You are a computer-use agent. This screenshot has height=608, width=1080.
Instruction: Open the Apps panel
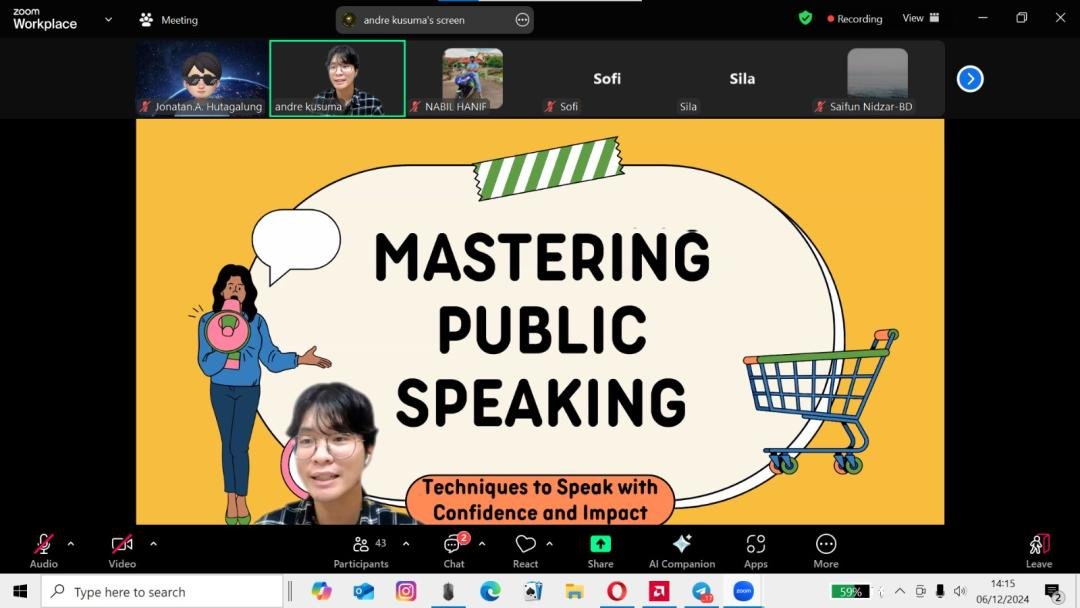pyautogui.click(x=755, y=550)
